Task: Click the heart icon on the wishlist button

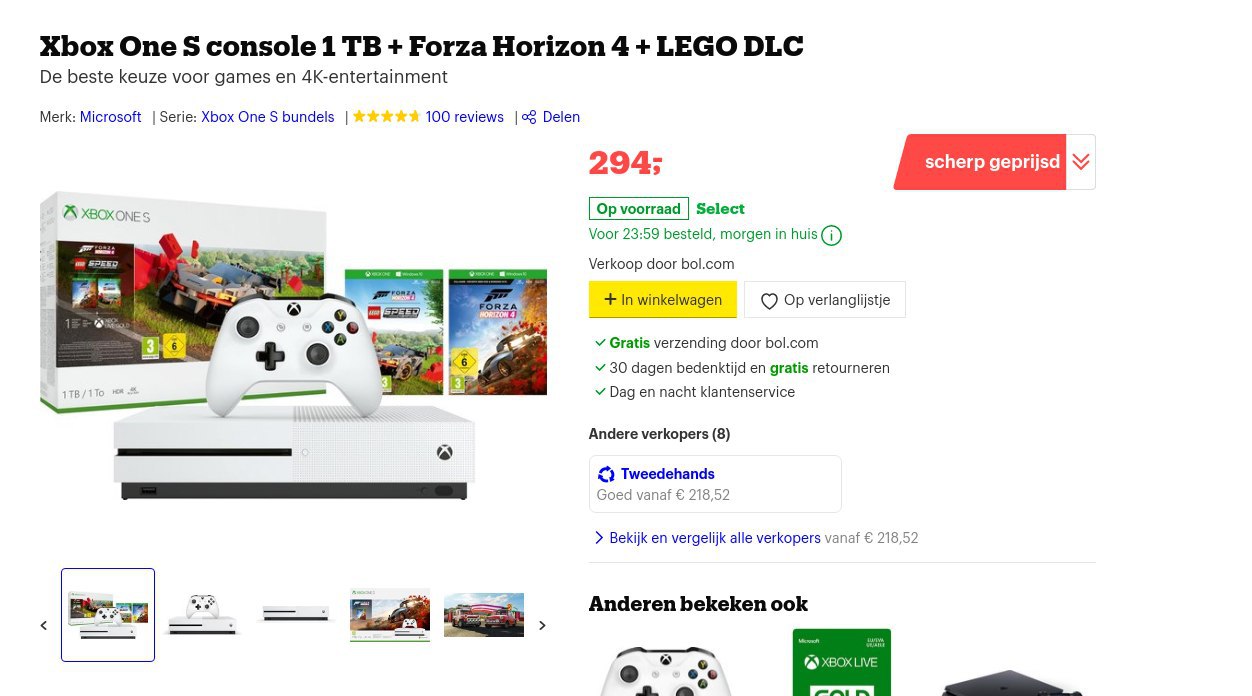Action: [769, 301]
